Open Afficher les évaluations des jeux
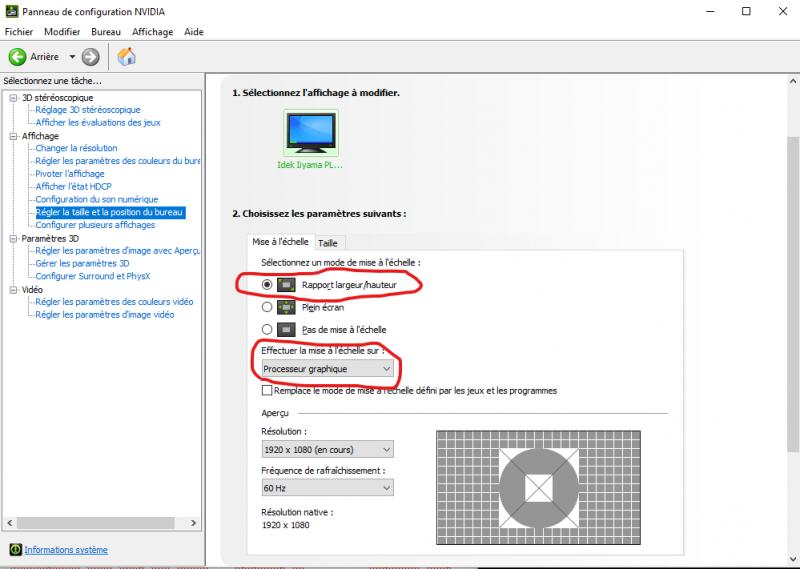The width and height of the screenshot is (800, 569). tap(98, 122)
